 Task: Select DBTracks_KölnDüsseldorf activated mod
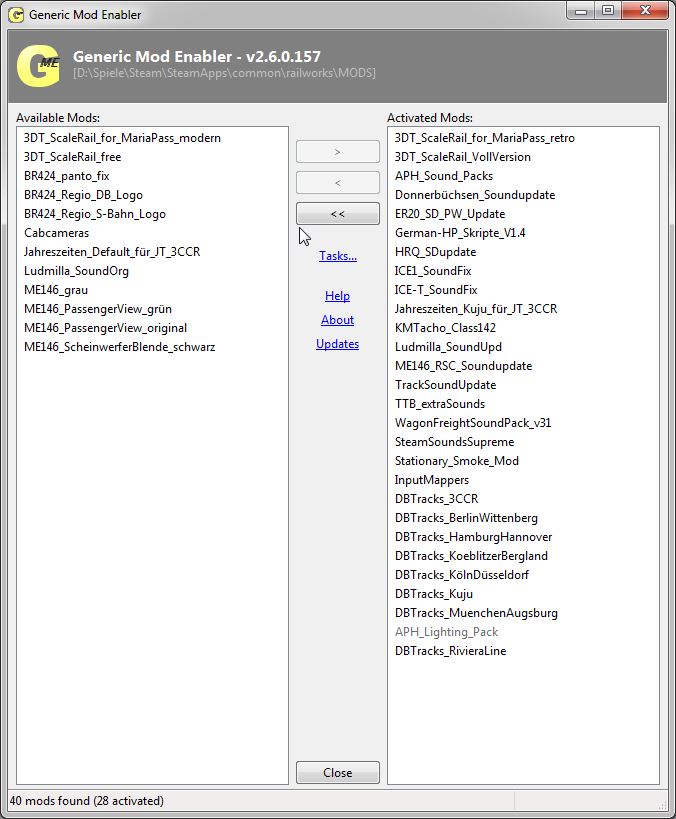tap(462, 575)
